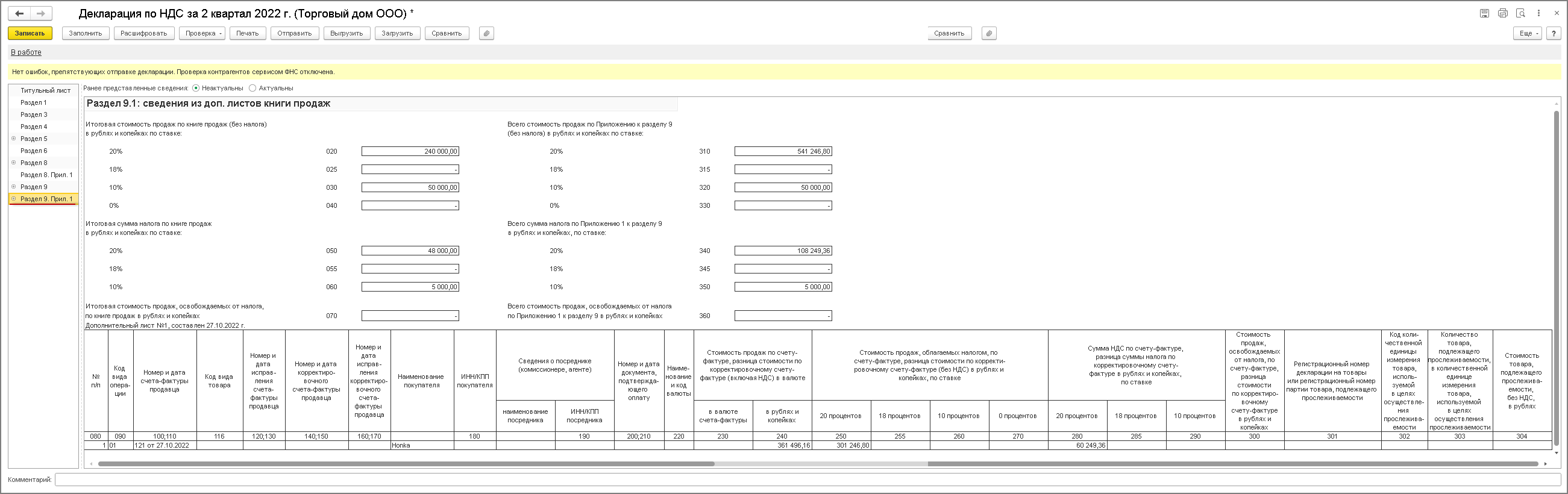Go back with the left arrow
The width and height of the screenshot is (1568, 494).
coord(19,13)
